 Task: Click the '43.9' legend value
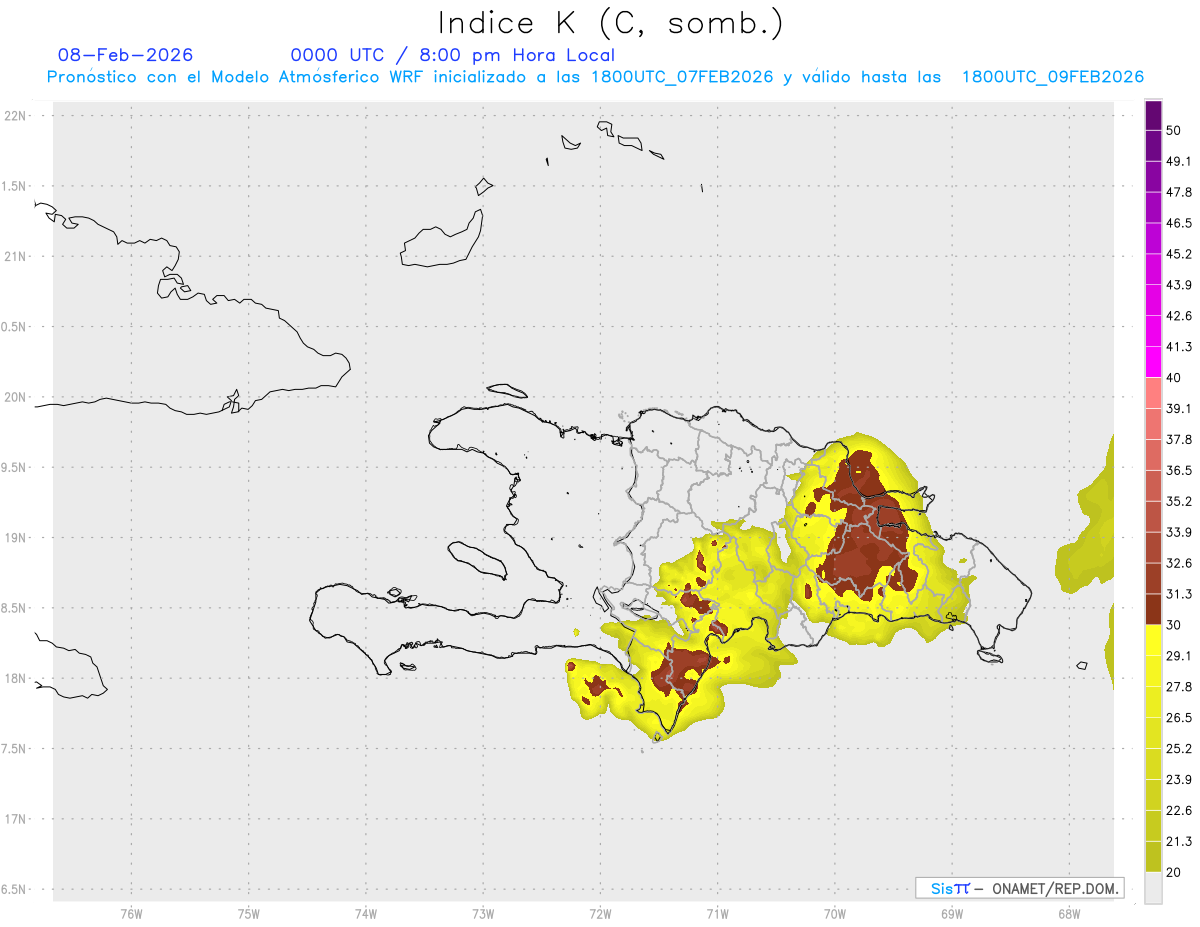[x=1179, y=285]
